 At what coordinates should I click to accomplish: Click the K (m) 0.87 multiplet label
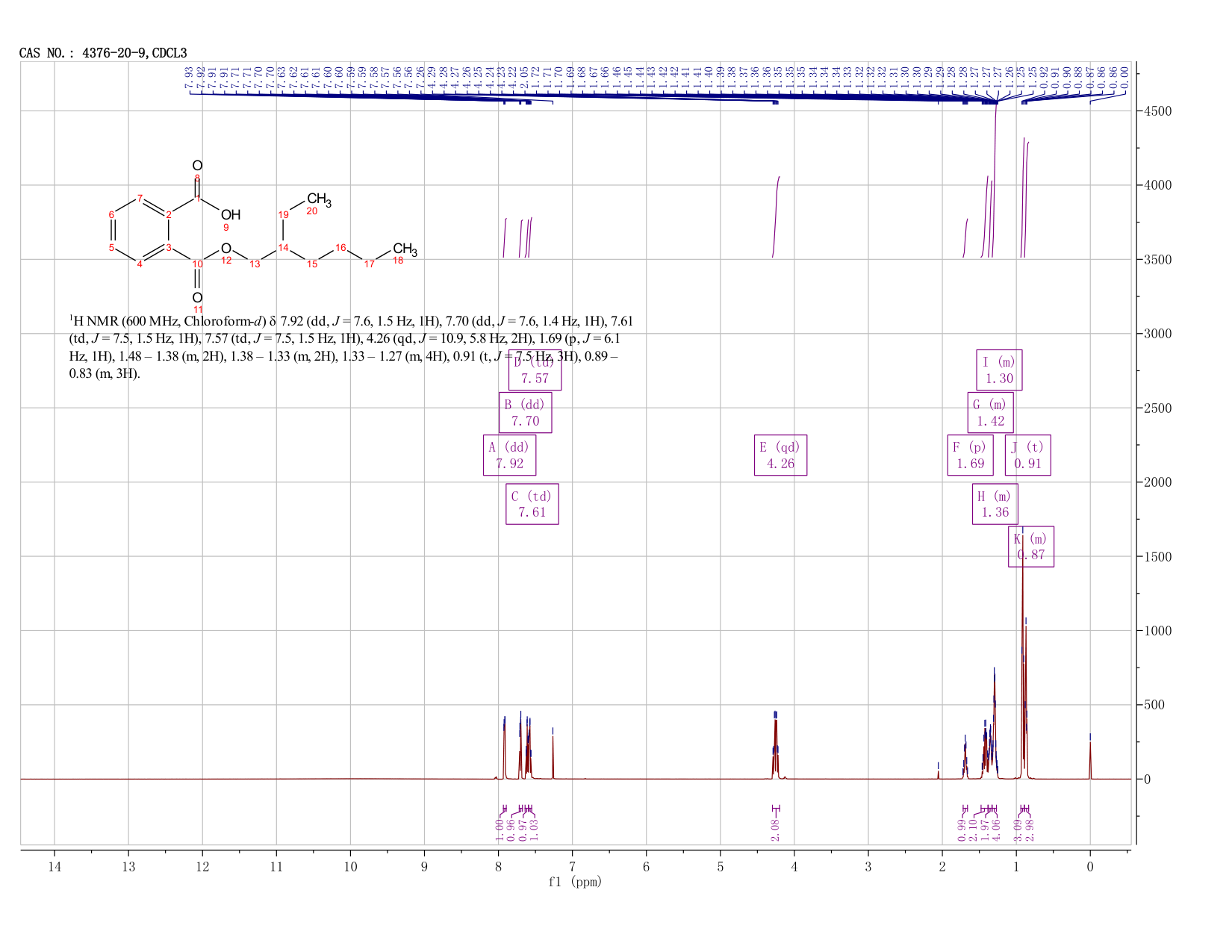coord(1031,547)
